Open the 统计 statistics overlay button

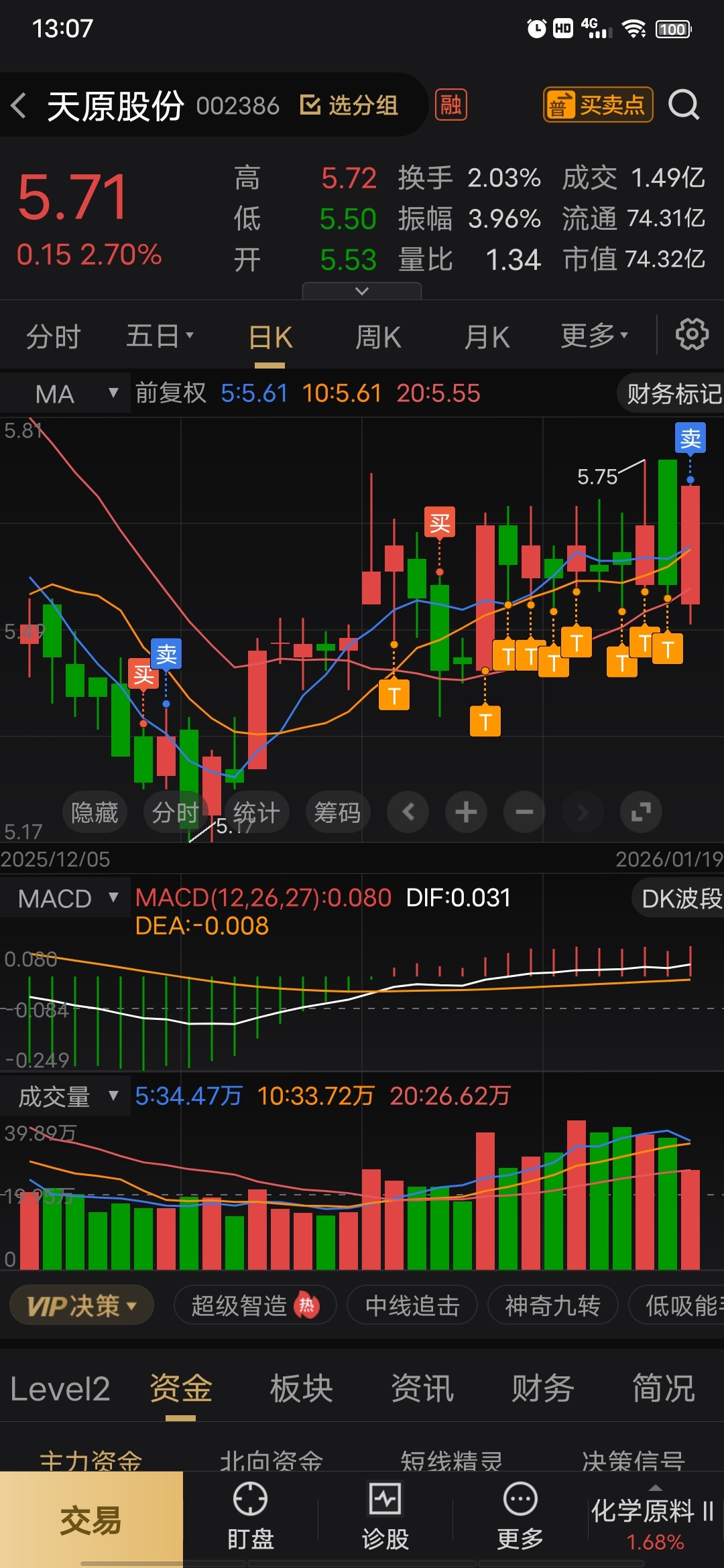[256, 812]
